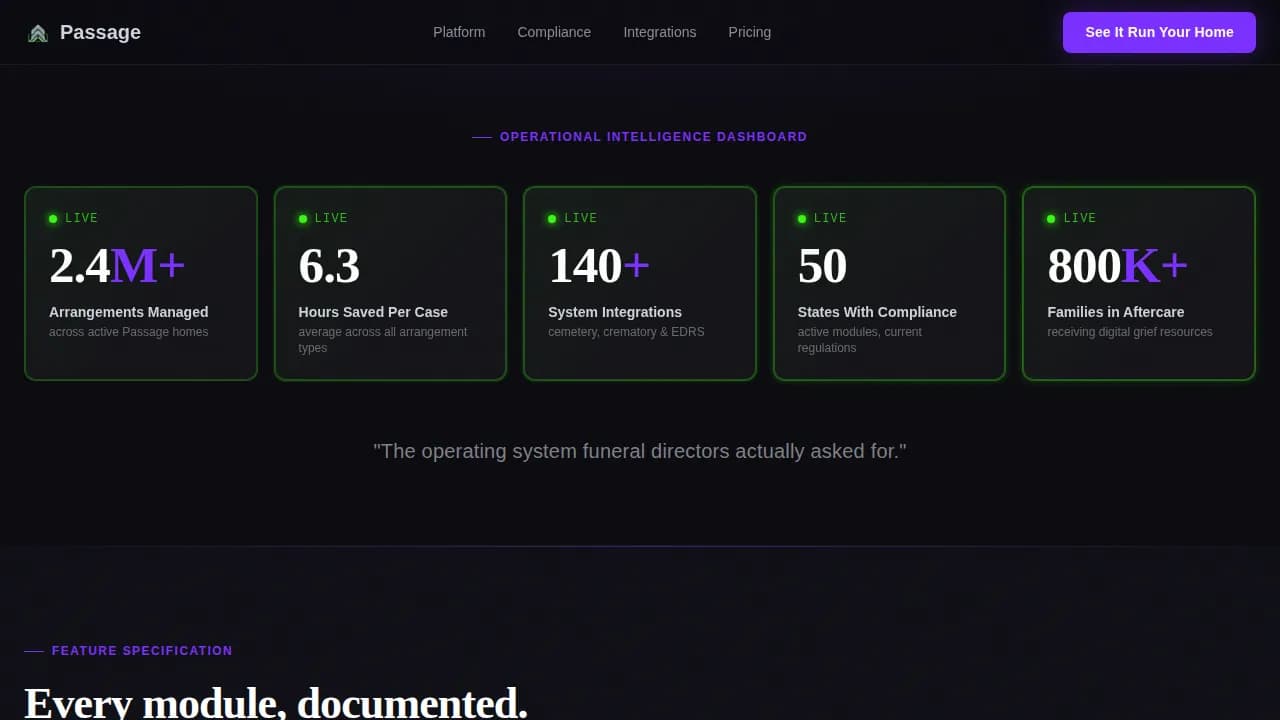Click the 'Every module, documented.' heading

pyautogui.click(x=276, y=703)
